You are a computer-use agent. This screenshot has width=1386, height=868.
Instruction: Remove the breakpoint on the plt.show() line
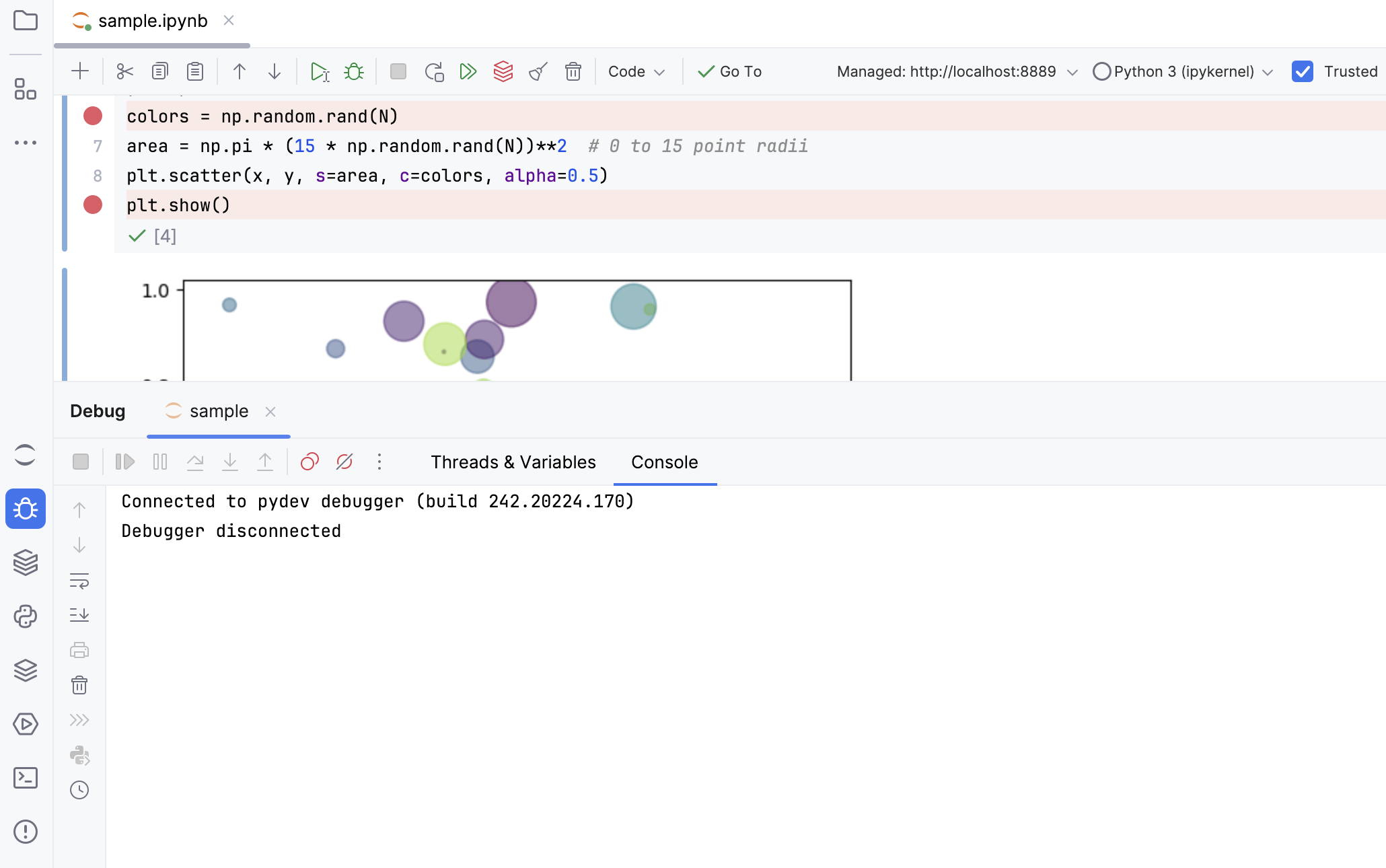click(x=93, y=205)
